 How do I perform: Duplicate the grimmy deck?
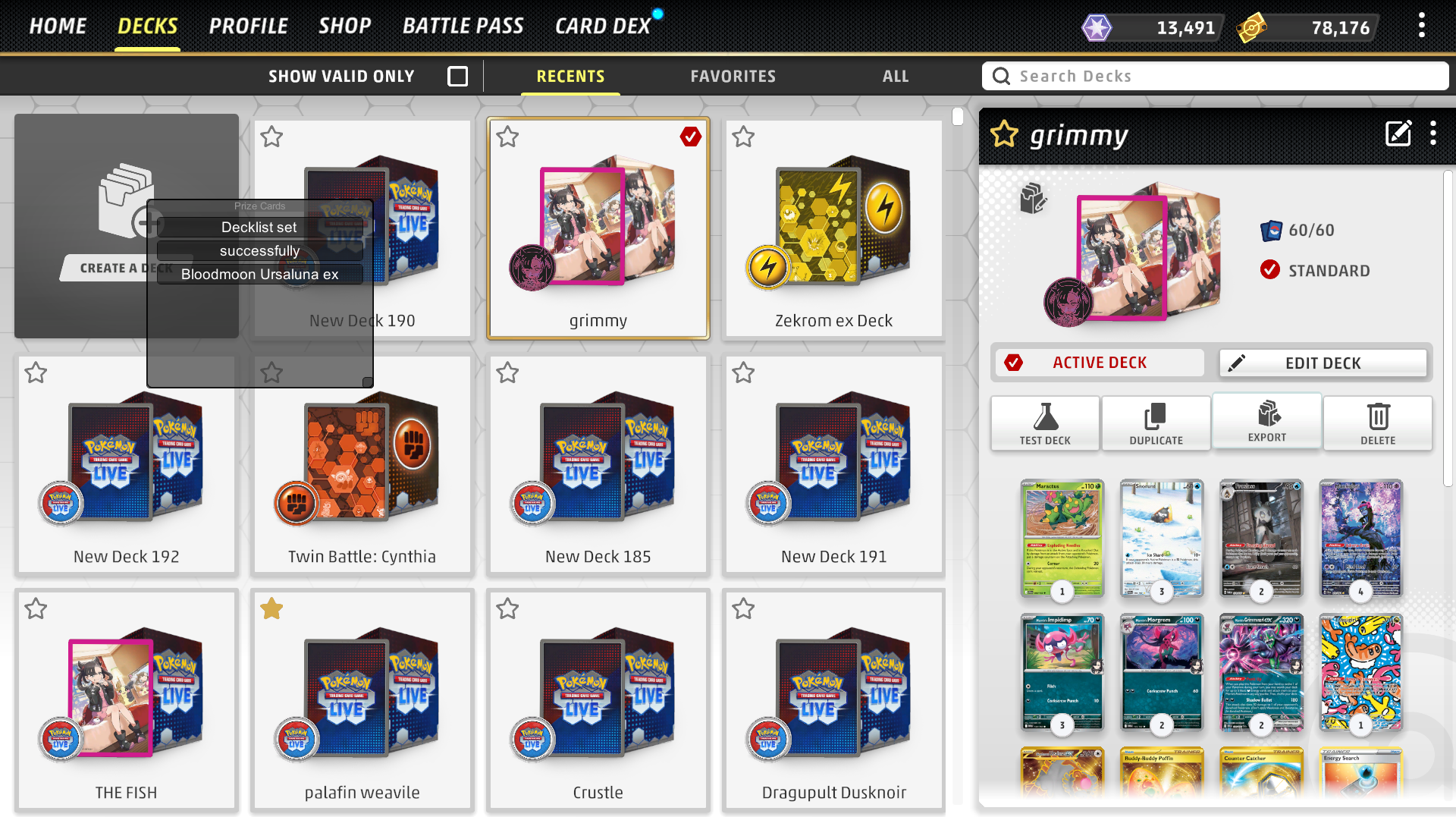(x=1156, y=423)
